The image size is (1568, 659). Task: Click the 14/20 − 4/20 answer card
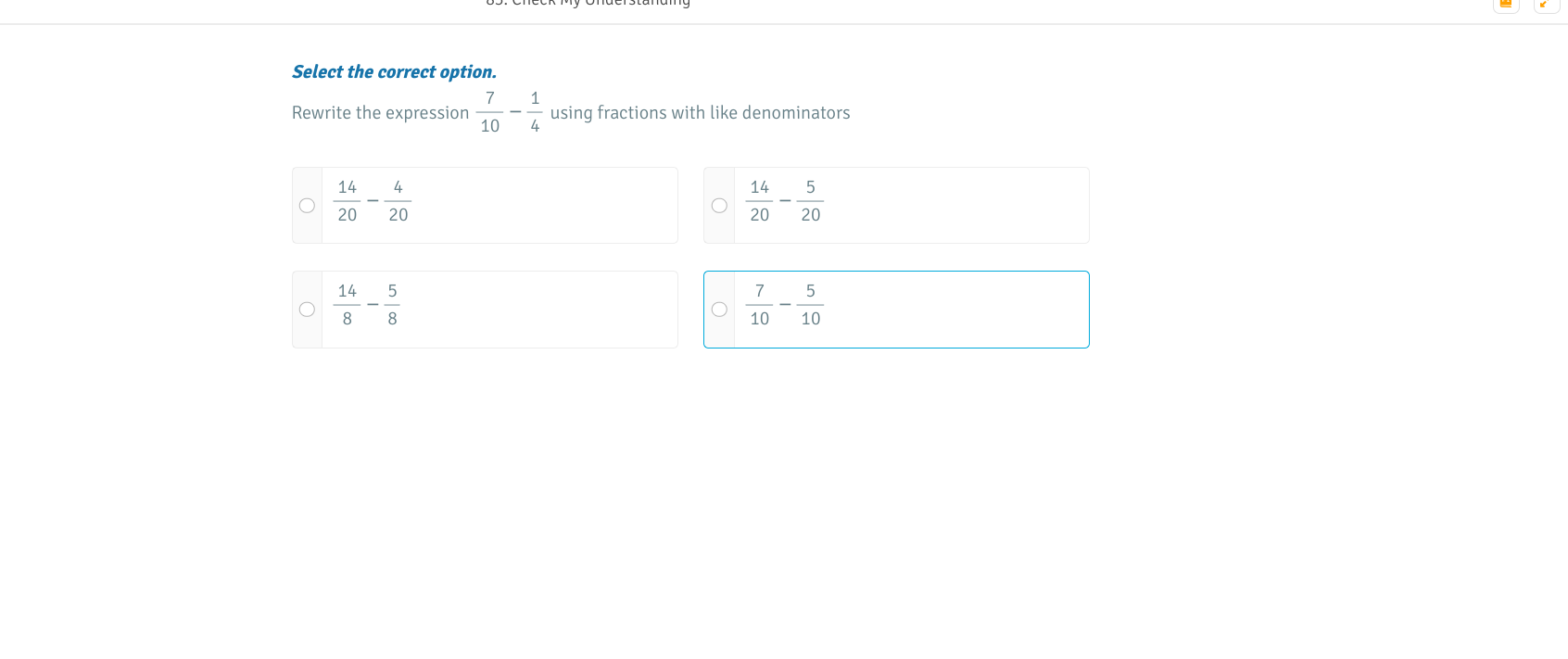(485, 206)
